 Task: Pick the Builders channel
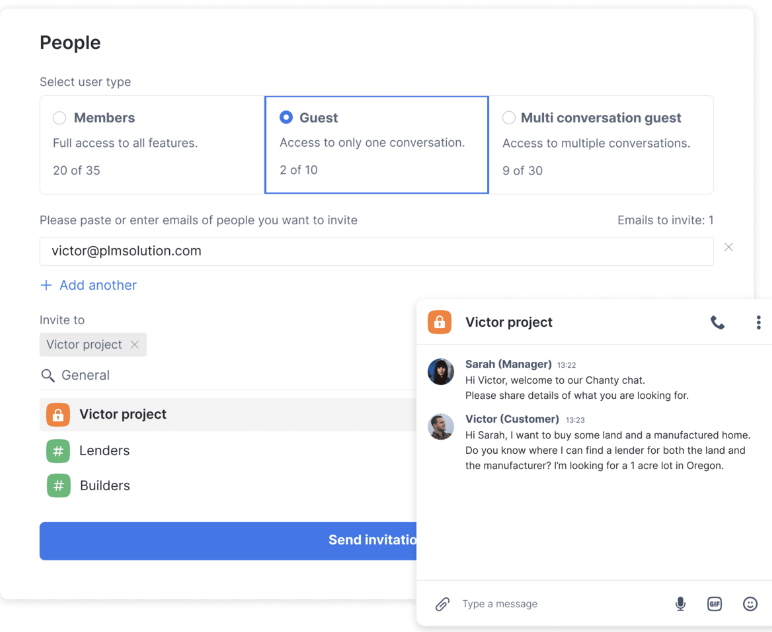(x=104, y=486)
